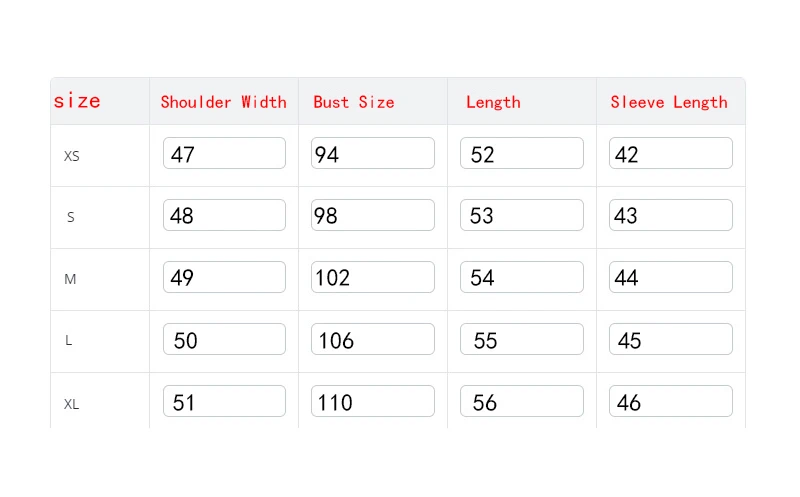Image resolution: width=800 pixels, height=497 pixels.
Task: Click the S Length field showing 53
Action: click(521, 215)
